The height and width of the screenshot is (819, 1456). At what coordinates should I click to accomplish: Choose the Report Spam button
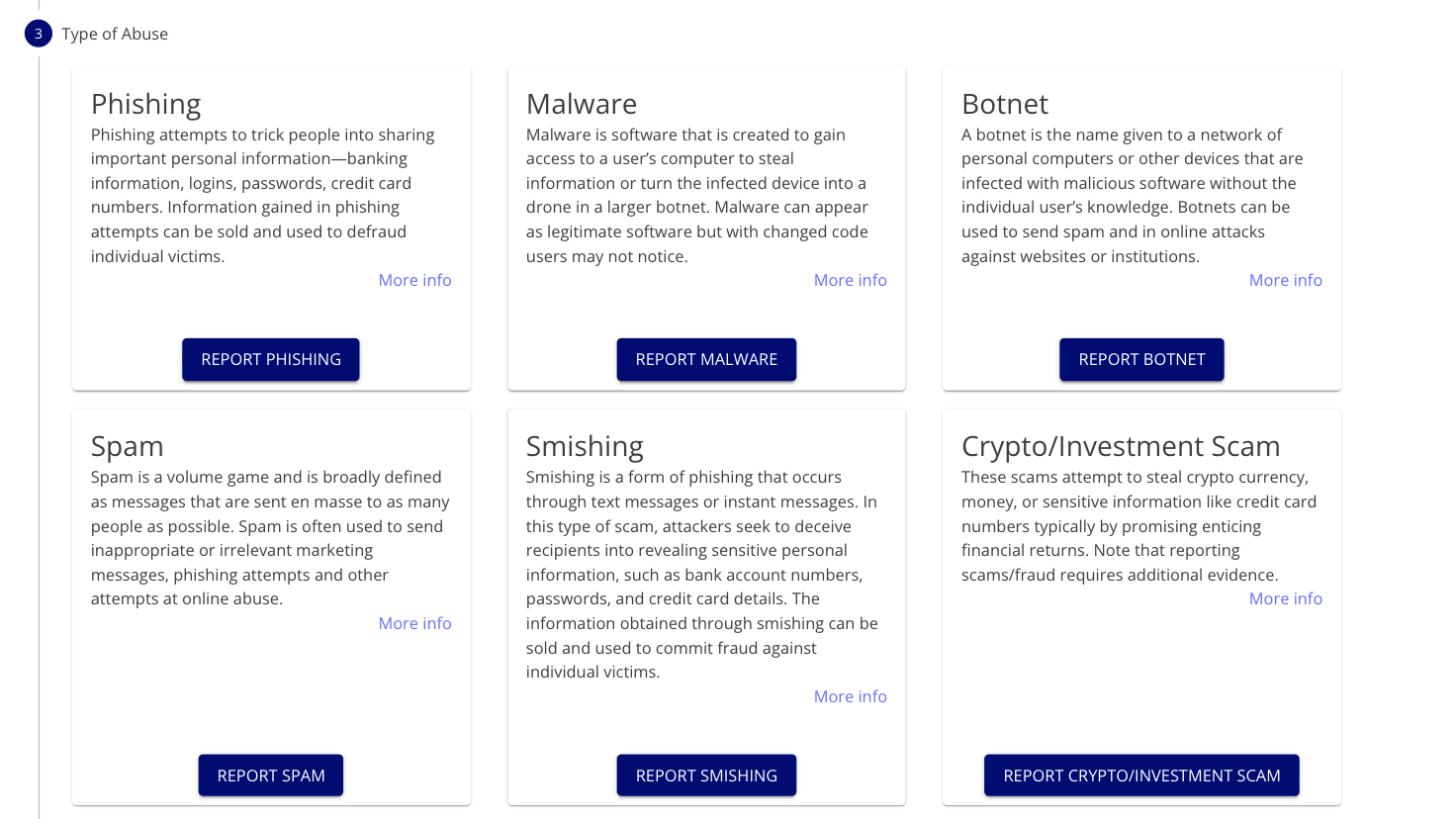point(271,775)
